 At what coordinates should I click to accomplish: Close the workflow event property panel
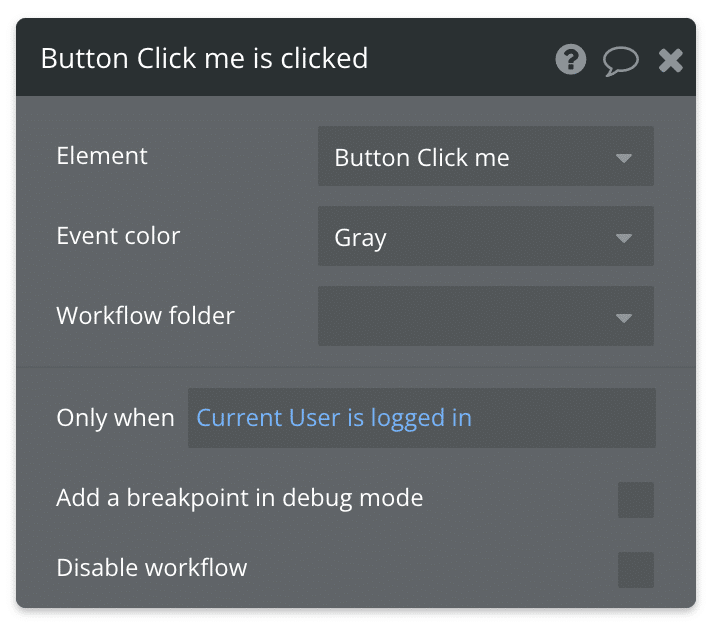pyautogui.click(x=670, y=60)
